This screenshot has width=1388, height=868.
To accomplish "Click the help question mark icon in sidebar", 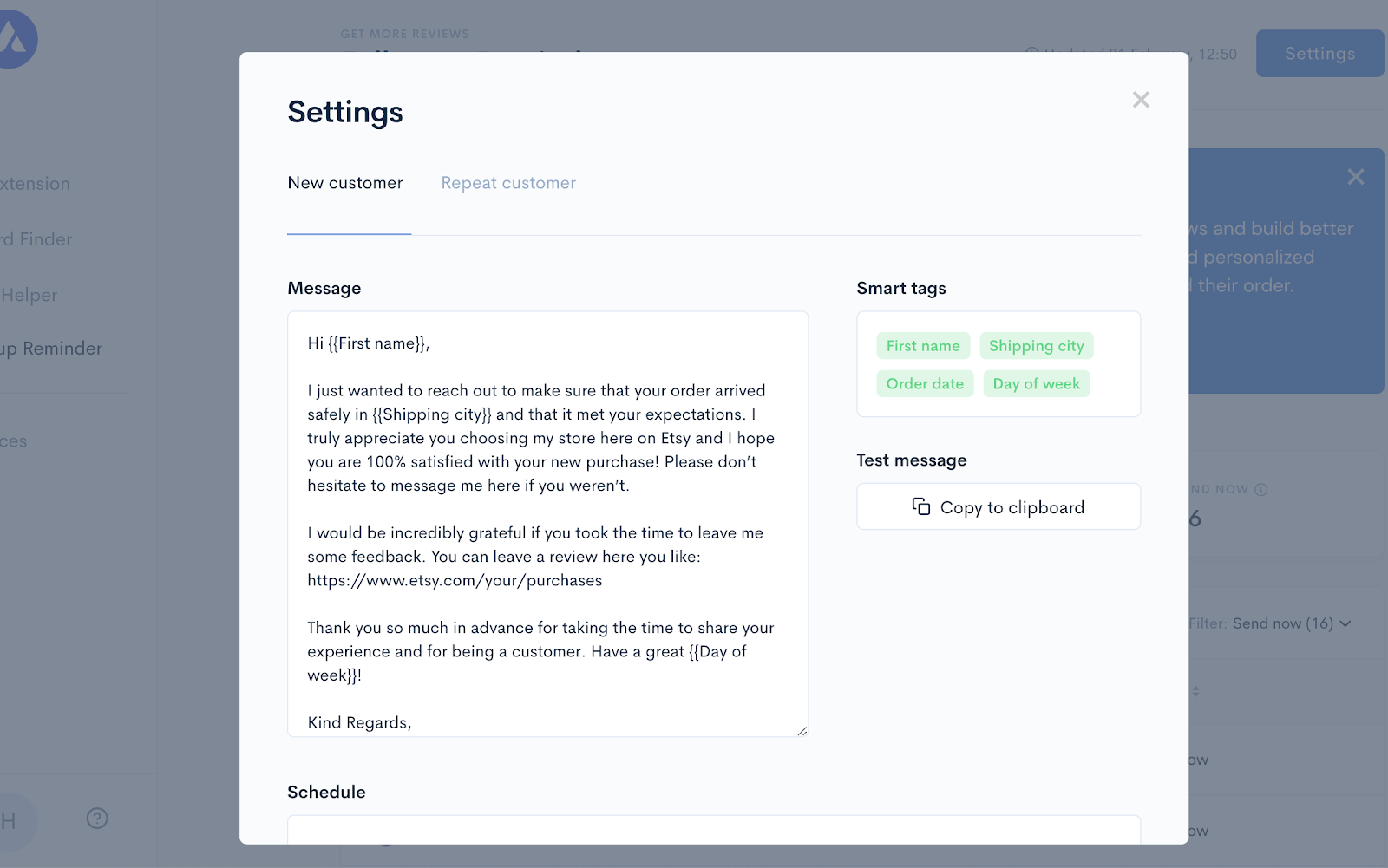I will click(97, 818).
